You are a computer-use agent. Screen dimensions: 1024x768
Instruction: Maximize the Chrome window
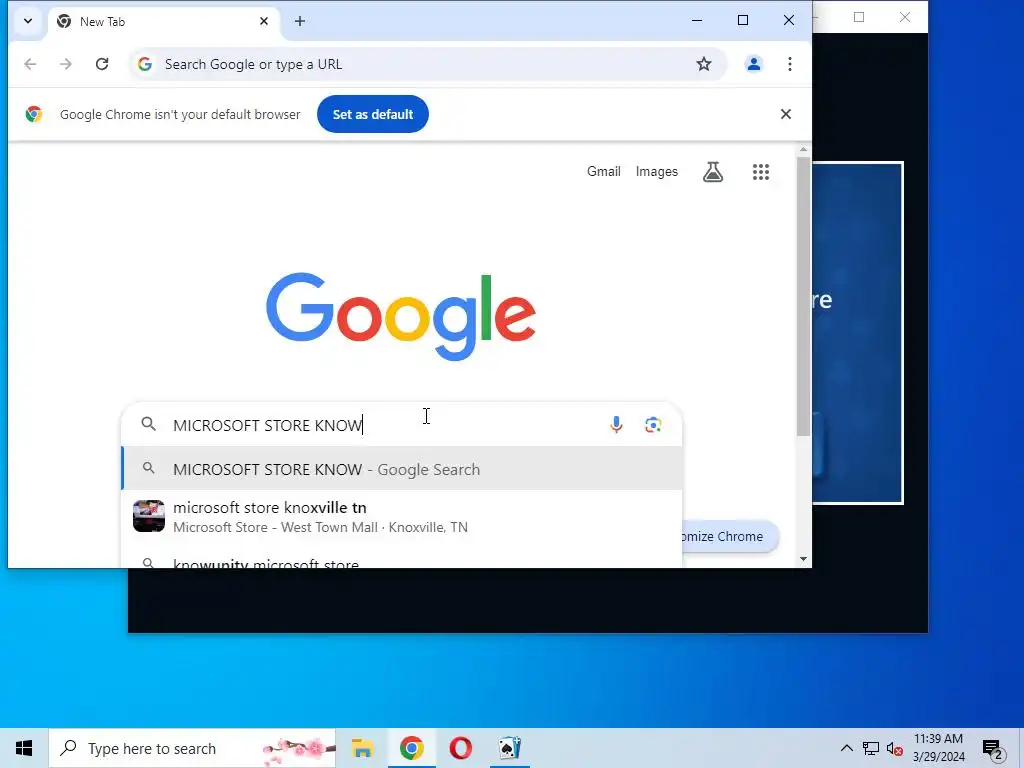pyautogui.click(x=743, y=20)
